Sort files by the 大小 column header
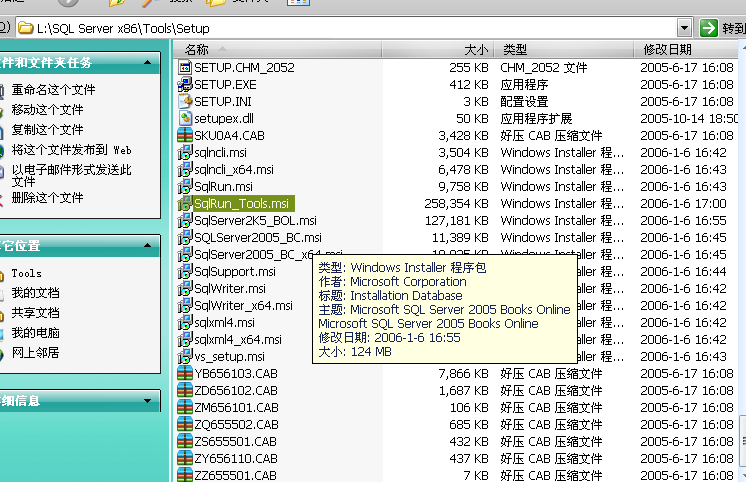The width and height of the screenshot is (746, 482). point(476,49)
